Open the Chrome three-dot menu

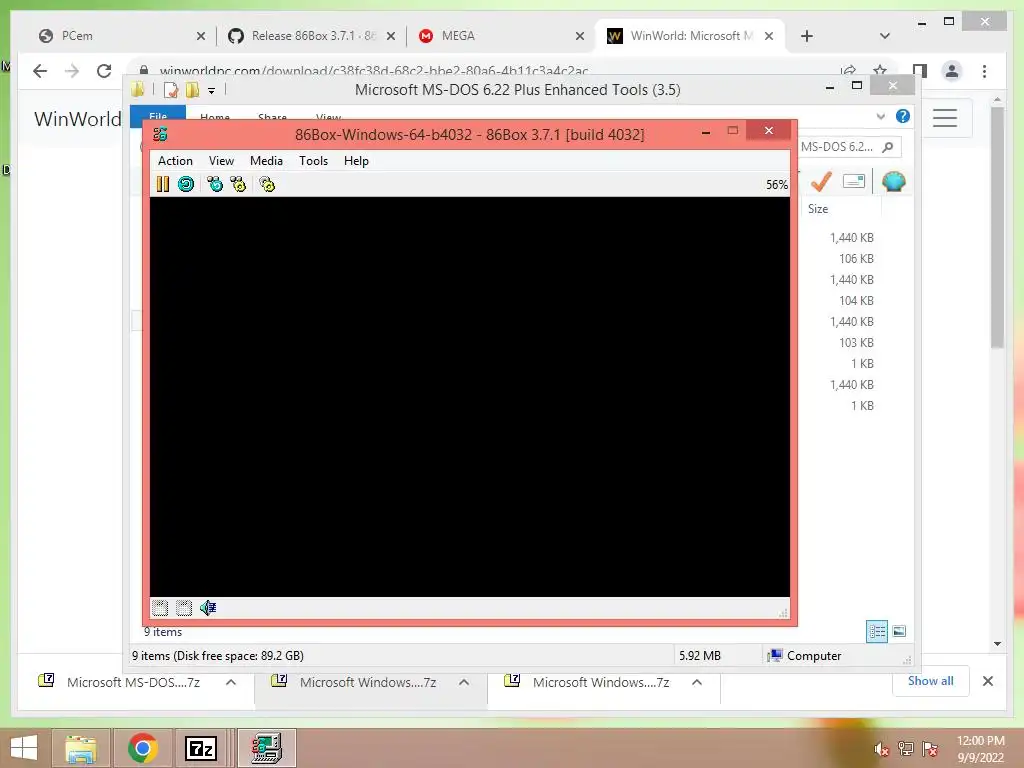coord(985,71)
